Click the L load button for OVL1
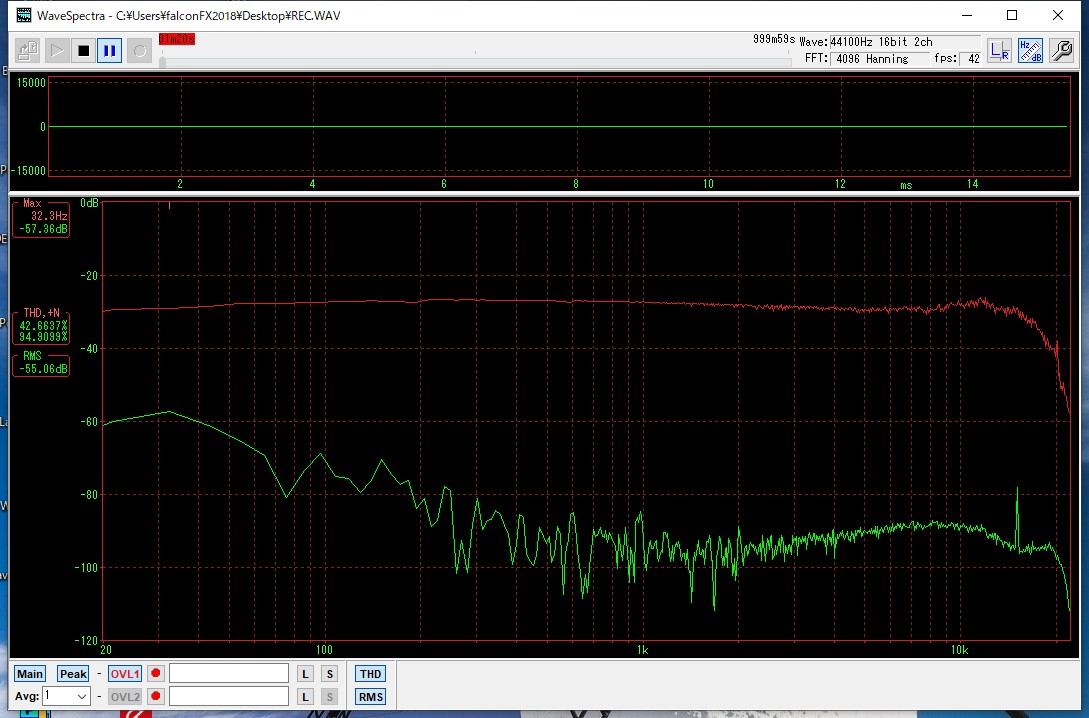Screen dimensions: 1089x718 (305, 674)
